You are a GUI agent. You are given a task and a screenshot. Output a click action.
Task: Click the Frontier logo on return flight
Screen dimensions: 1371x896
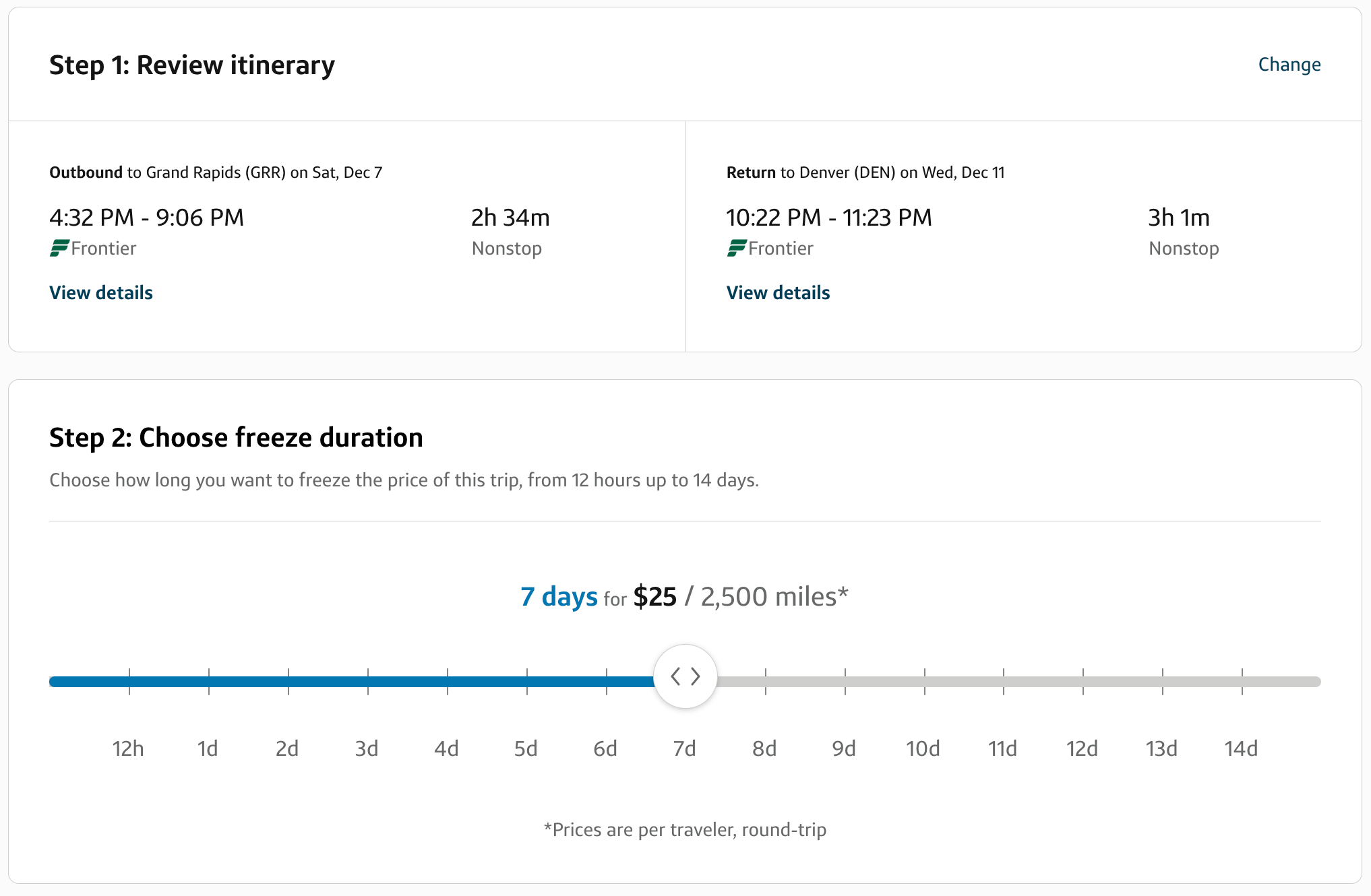point(736,249)
